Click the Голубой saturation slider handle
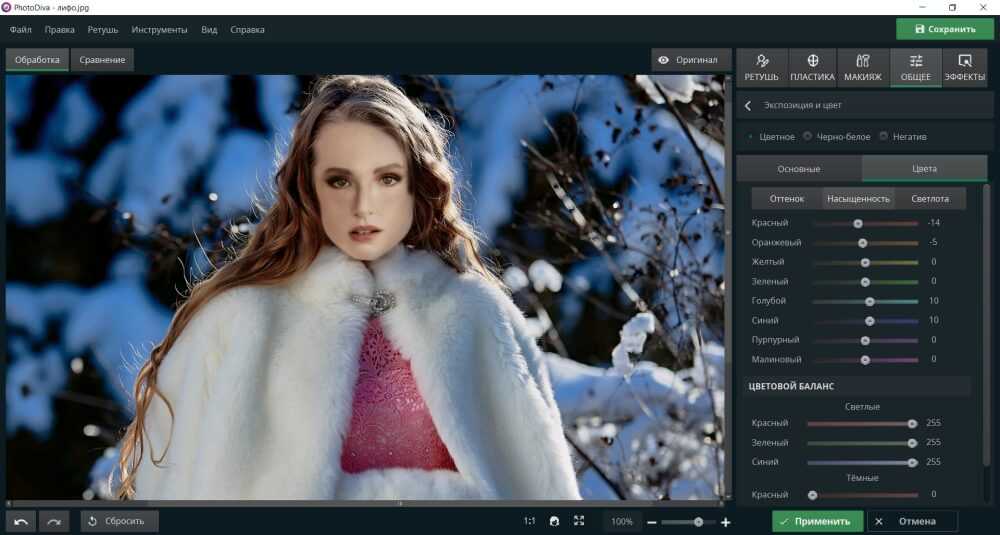 click(869, 301)
